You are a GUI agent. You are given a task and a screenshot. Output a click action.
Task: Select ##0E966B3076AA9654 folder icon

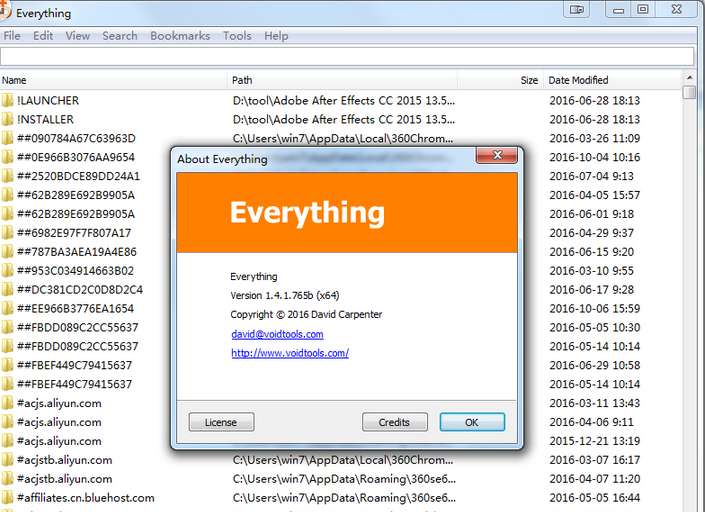(x=7, y=157)
